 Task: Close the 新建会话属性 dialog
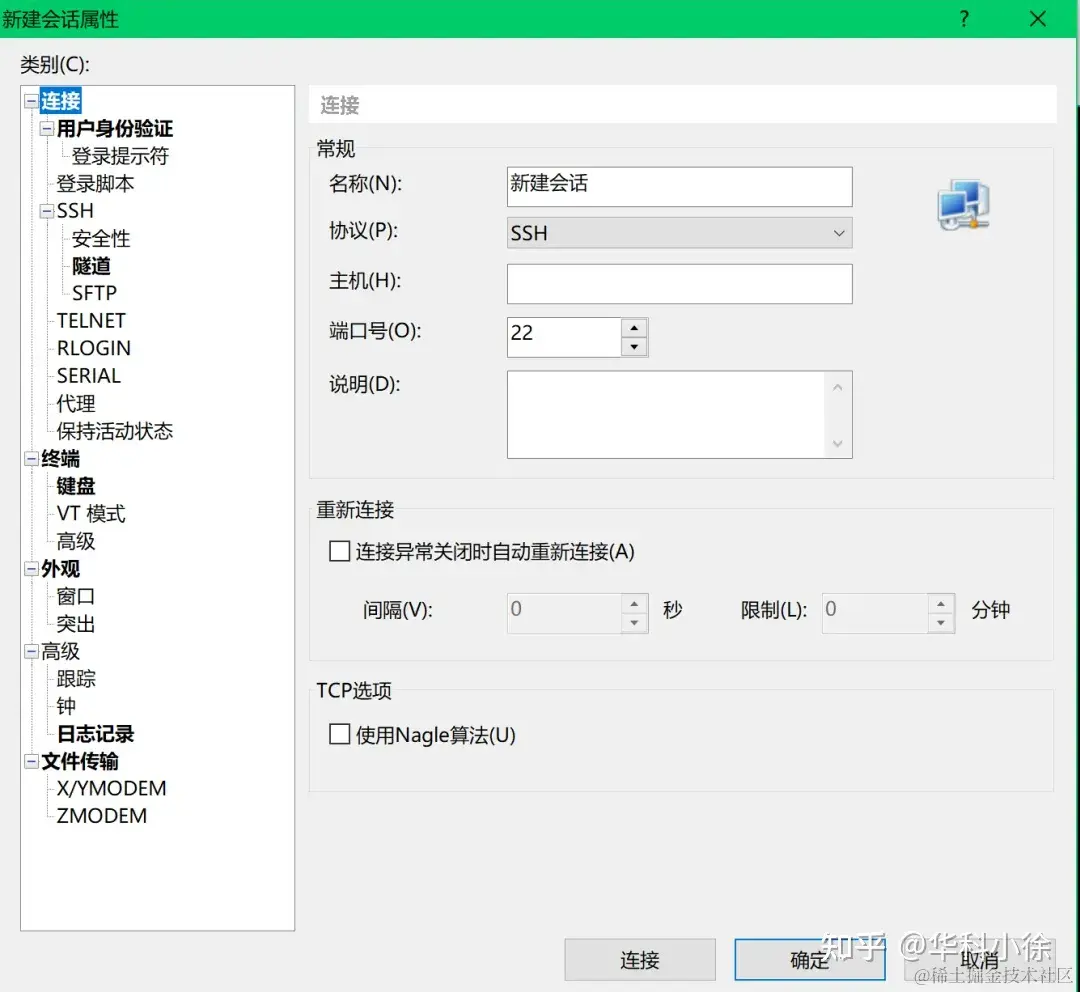click(x=1037, y=19)
